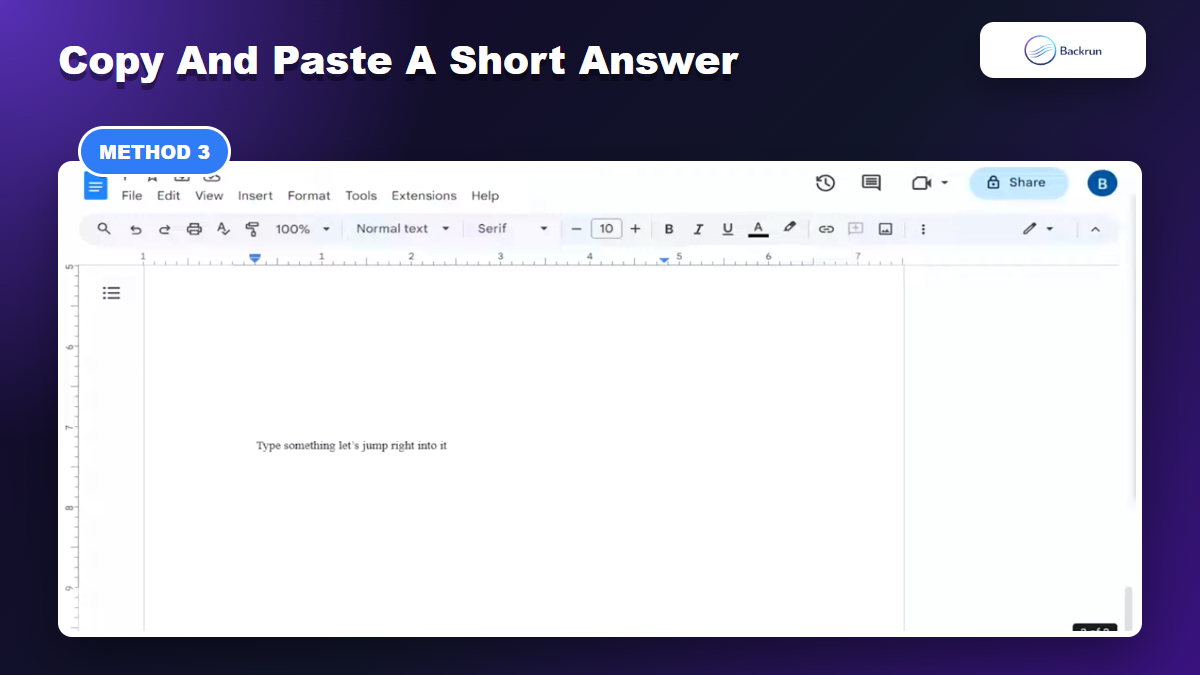Toggle italic formatting
The height and width of the screenshot is (675, 1200).
698,229
